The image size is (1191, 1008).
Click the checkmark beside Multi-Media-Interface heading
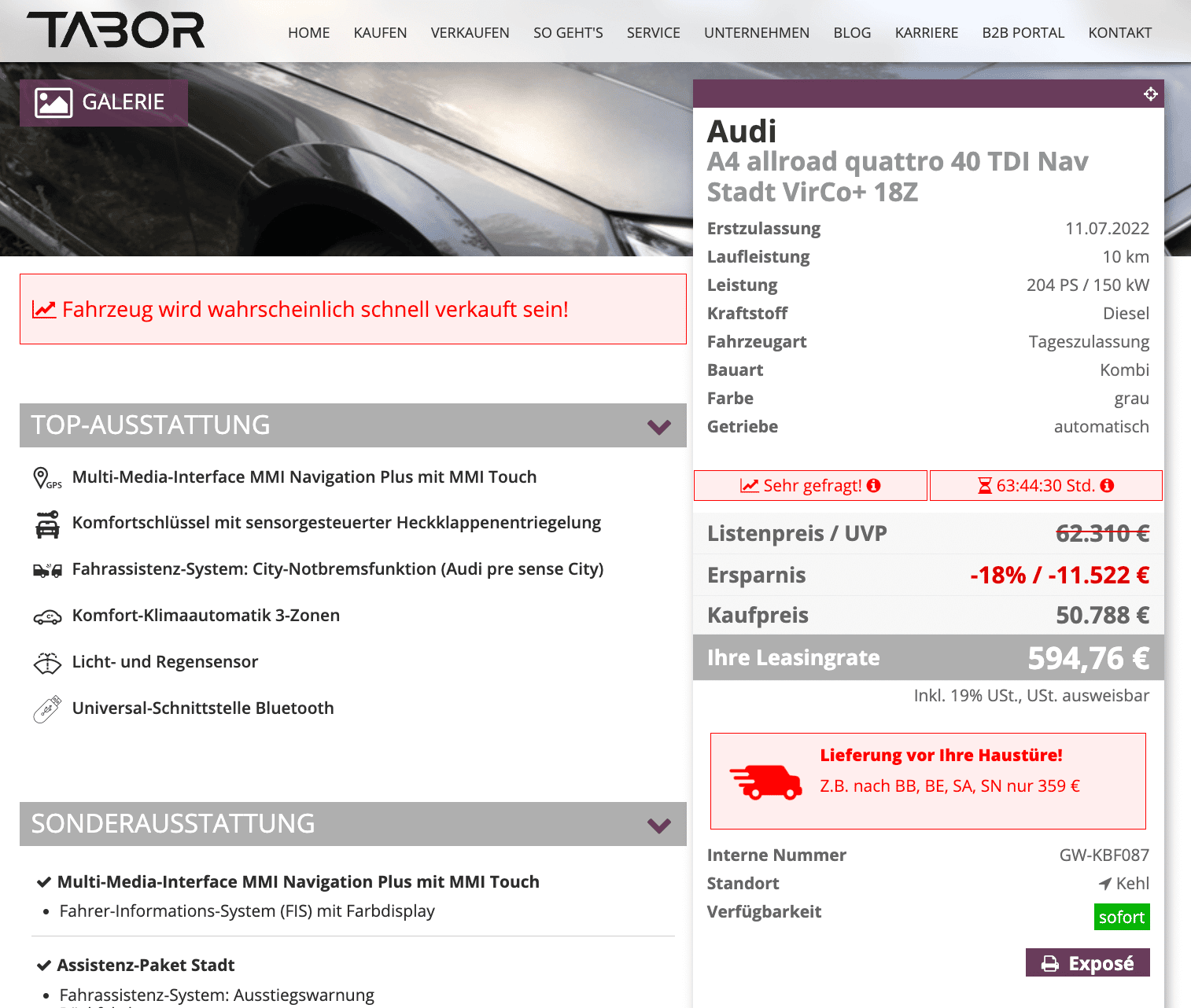(44, 882)
